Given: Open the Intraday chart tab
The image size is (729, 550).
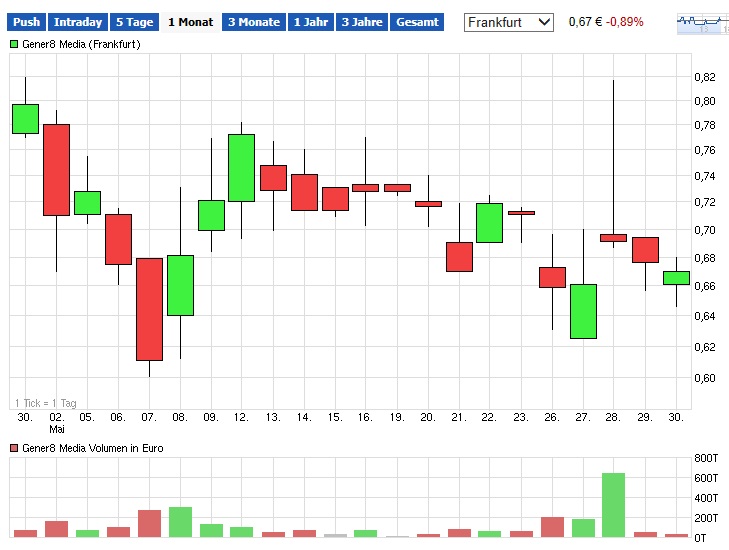Looking at the screenshot, I should [x=78, y=22].
